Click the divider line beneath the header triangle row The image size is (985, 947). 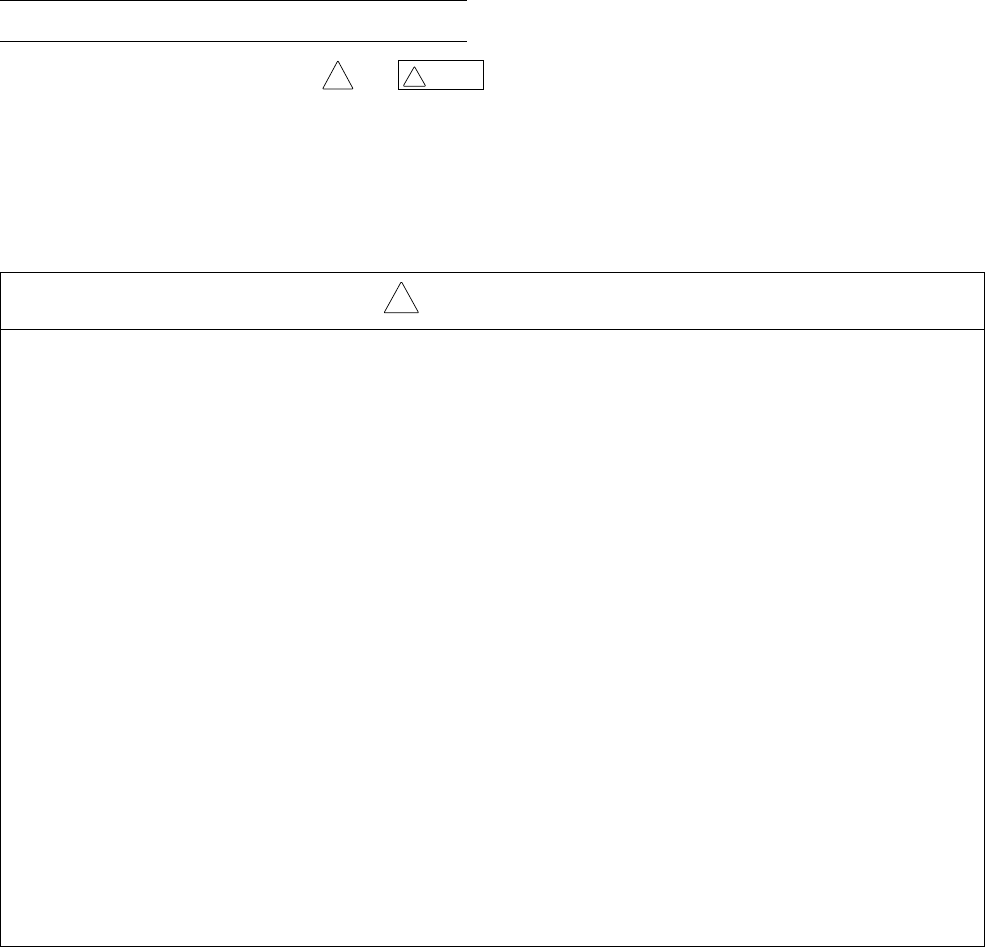tap(492, 329)
